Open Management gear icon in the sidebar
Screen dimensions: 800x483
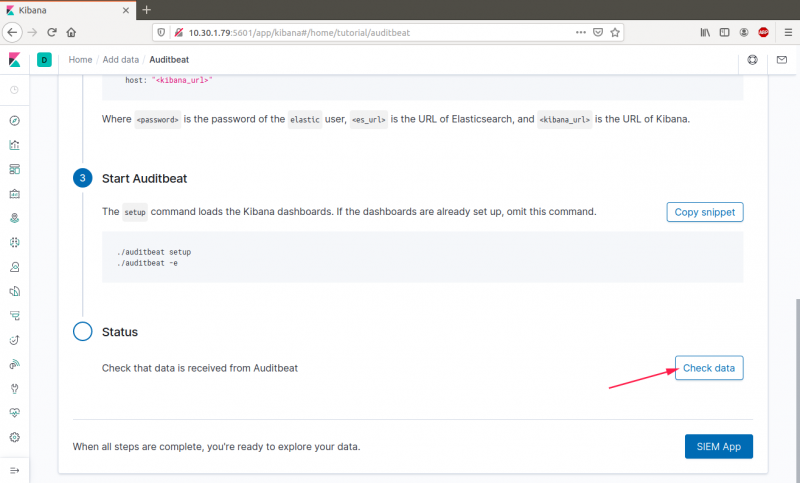click(14, 437)
